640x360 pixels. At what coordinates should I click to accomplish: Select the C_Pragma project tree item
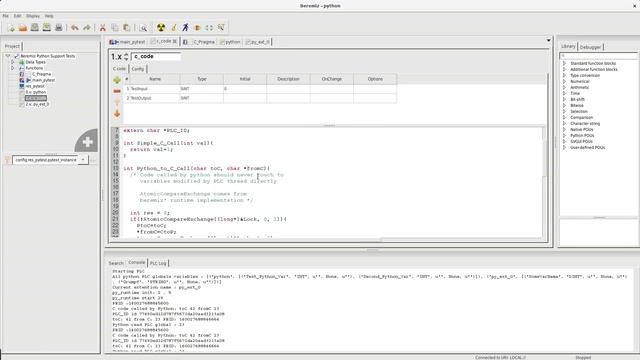click(x=41, y=74)
